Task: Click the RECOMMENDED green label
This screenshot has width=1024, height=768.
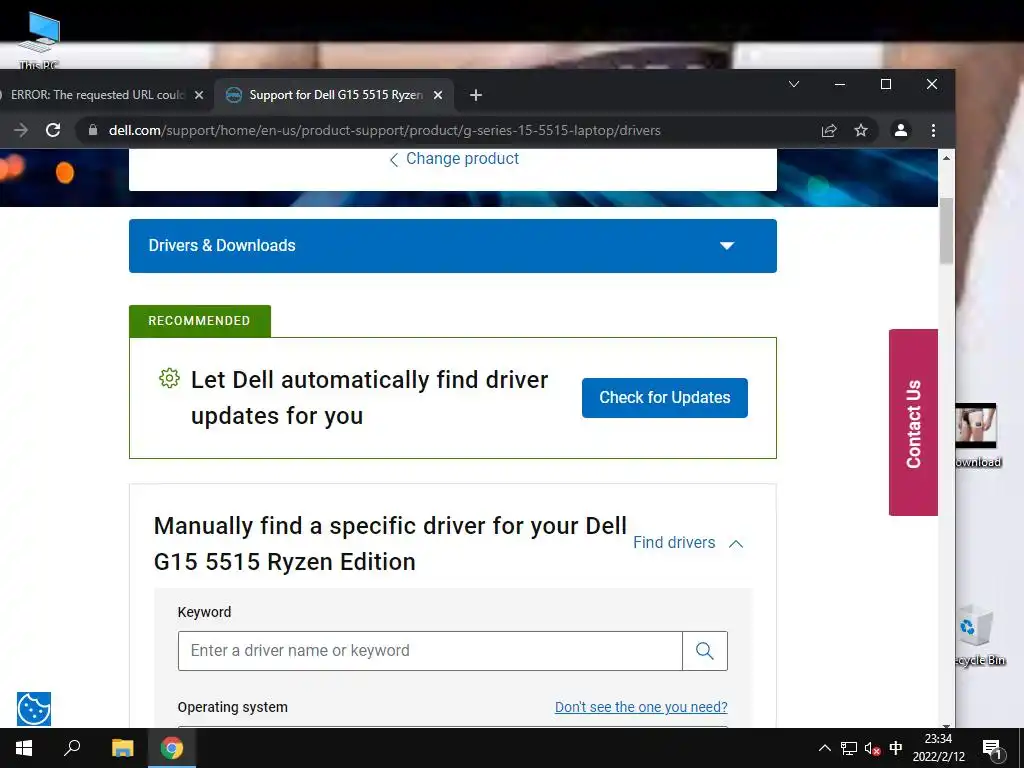Action: (x=199, y=321)
